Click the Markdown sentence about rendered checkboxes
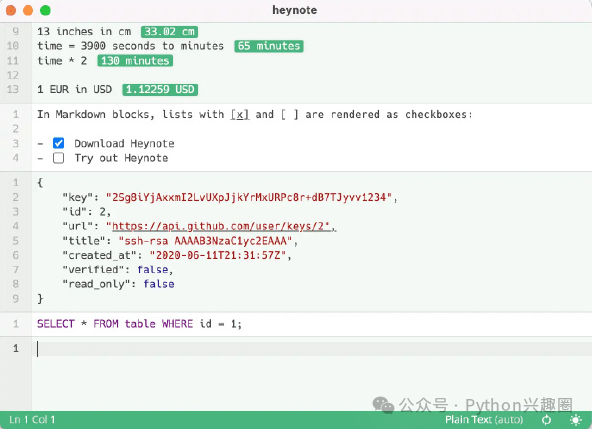This screenshot has height=429, width=592. tap(255, 114)
